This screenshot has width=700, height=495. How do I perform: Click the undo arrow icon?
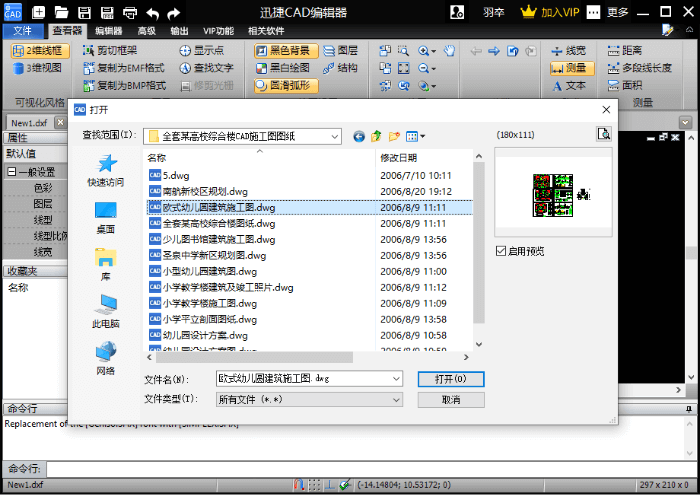click(x=152, y=12)
